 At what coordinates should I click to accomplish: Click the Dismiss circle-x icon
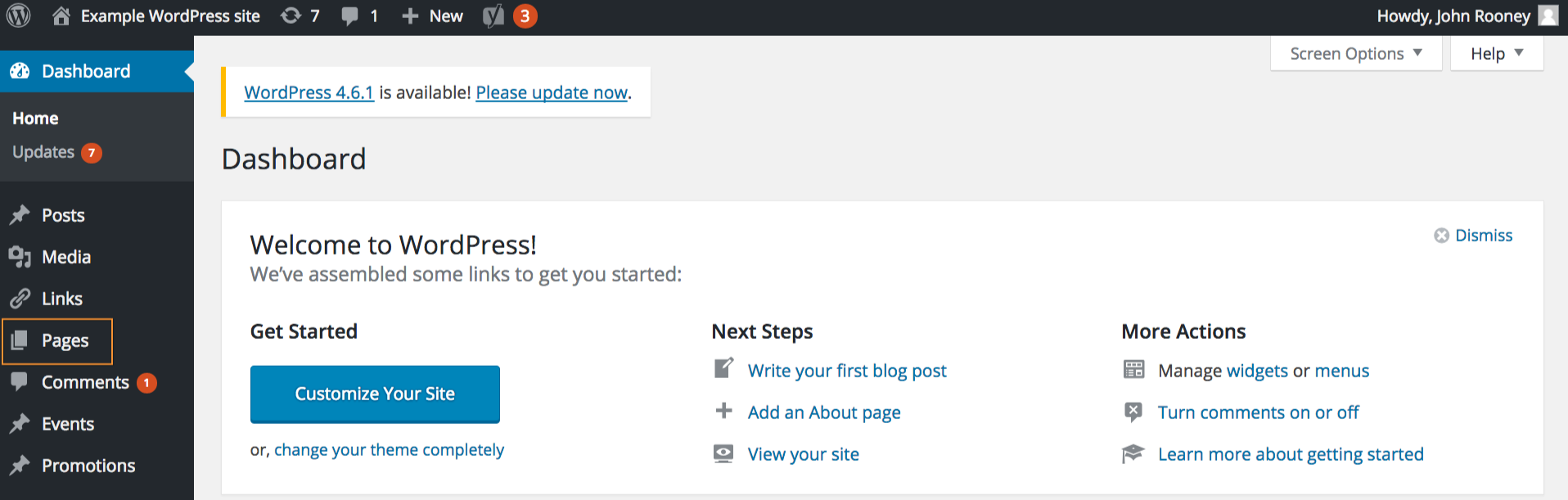coord(1441,236)
